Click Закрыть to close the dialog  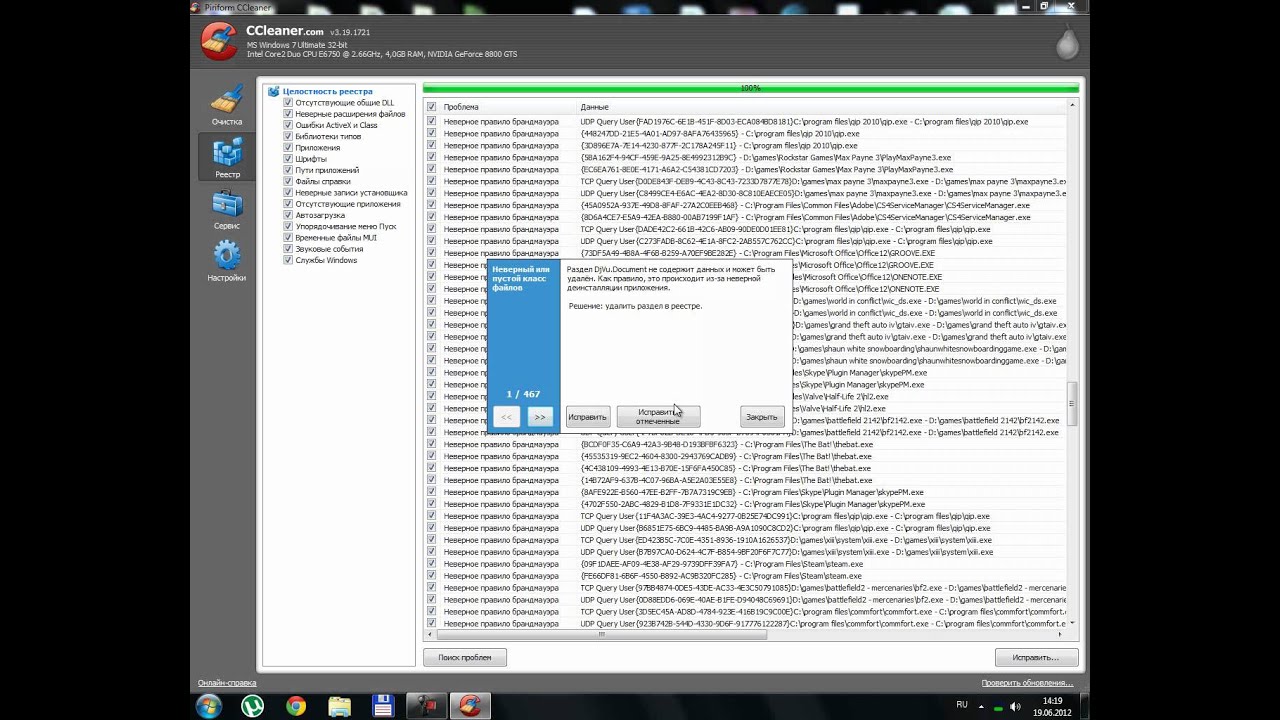click(x=761, y=417)
